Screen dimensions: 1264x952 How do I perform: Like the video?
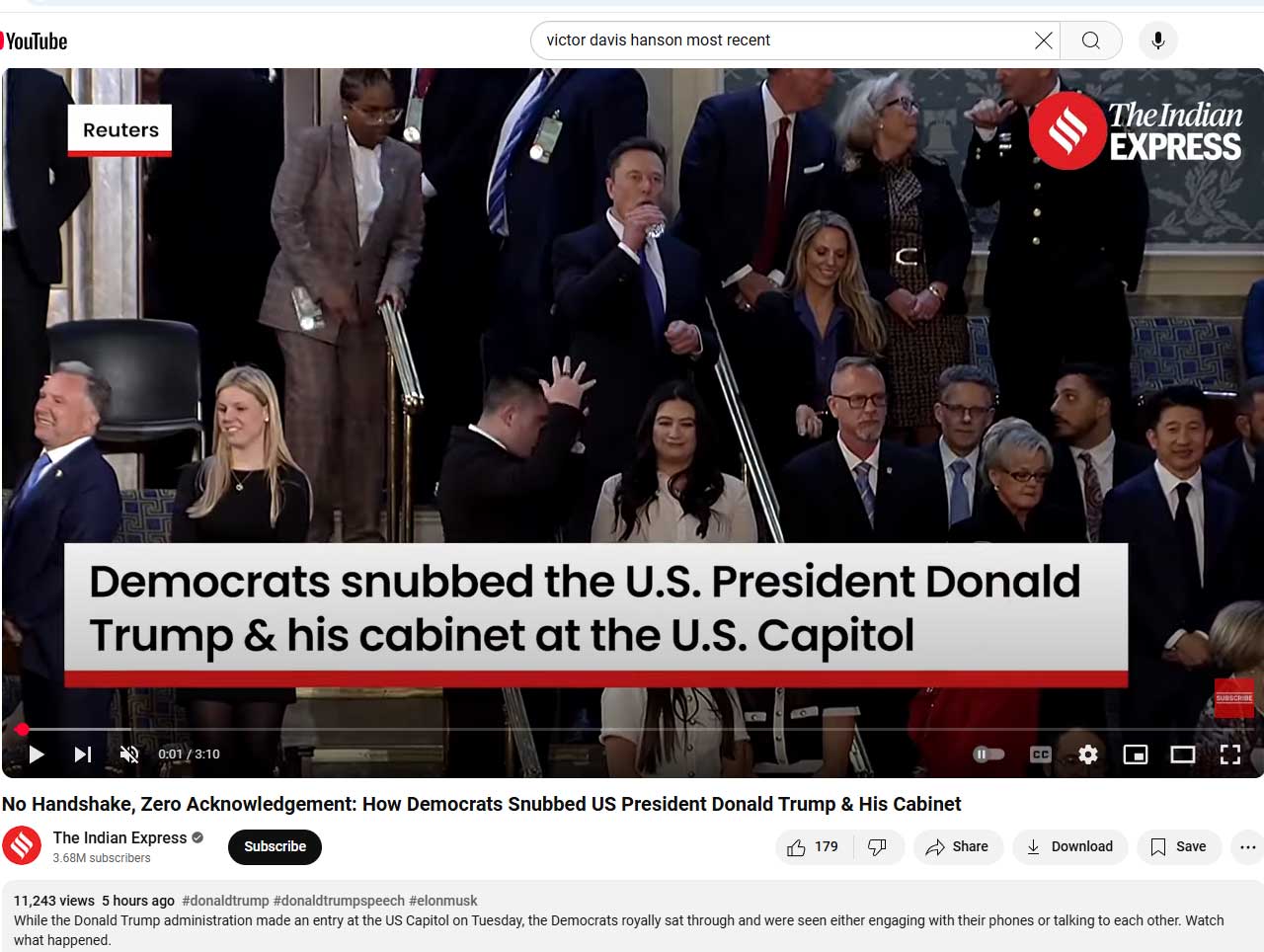click(812, 847)
